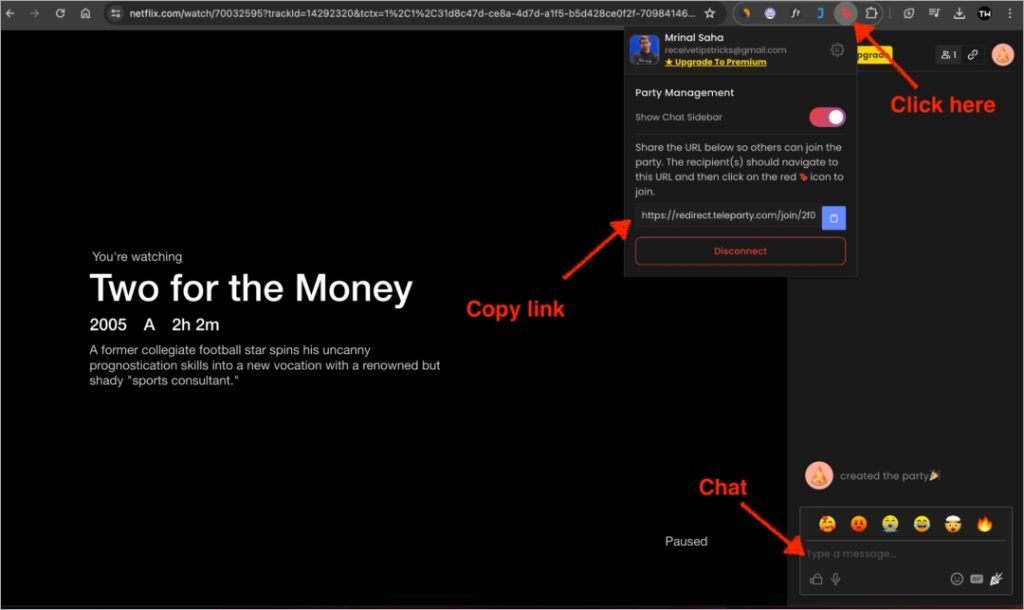
Task: Reload the Netflix page
Action: click(60, 13)
